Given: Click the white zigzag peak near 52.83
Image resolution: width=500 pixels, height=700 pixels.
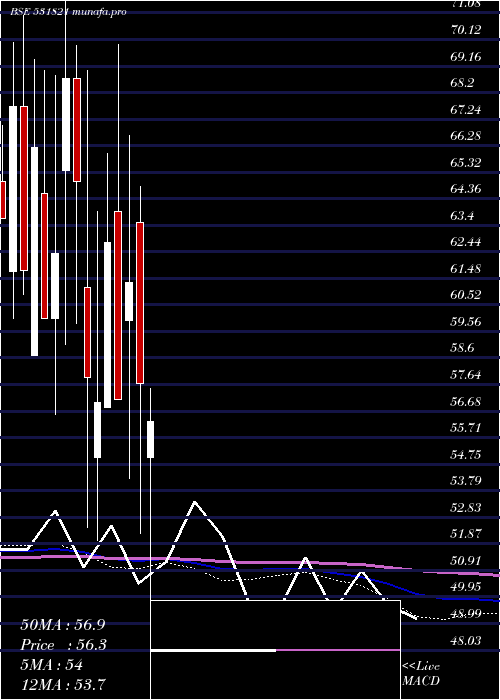Looking at the screenshot, I should pyautogui.click(x=195, y=503).
